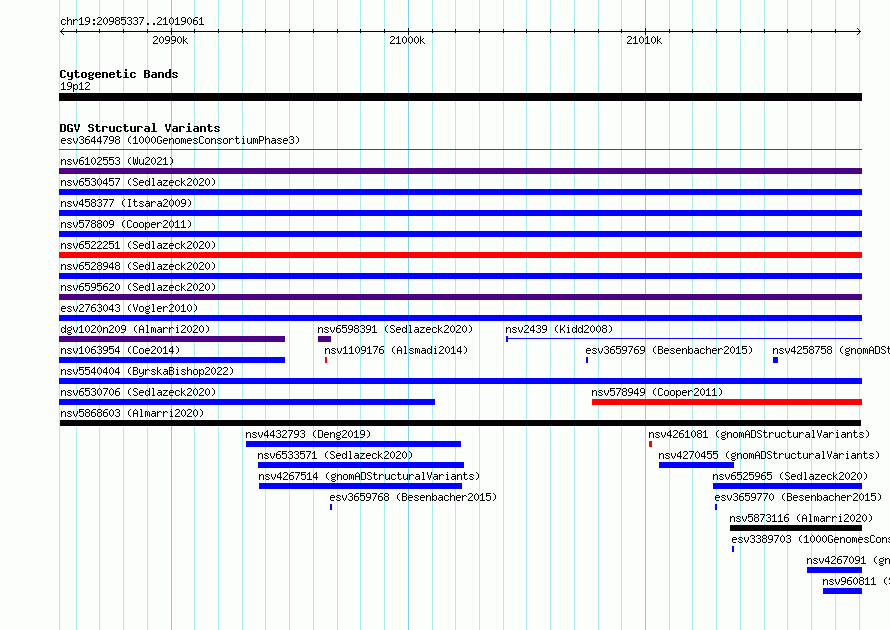
Task: Click the nsv578809 (Cooper2011) label
Action: (126, 224)
